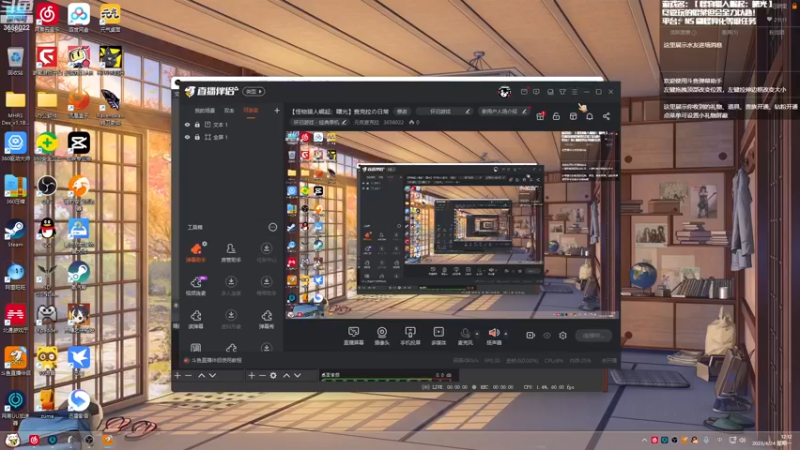Open source properties gear in OBS window

273,376
